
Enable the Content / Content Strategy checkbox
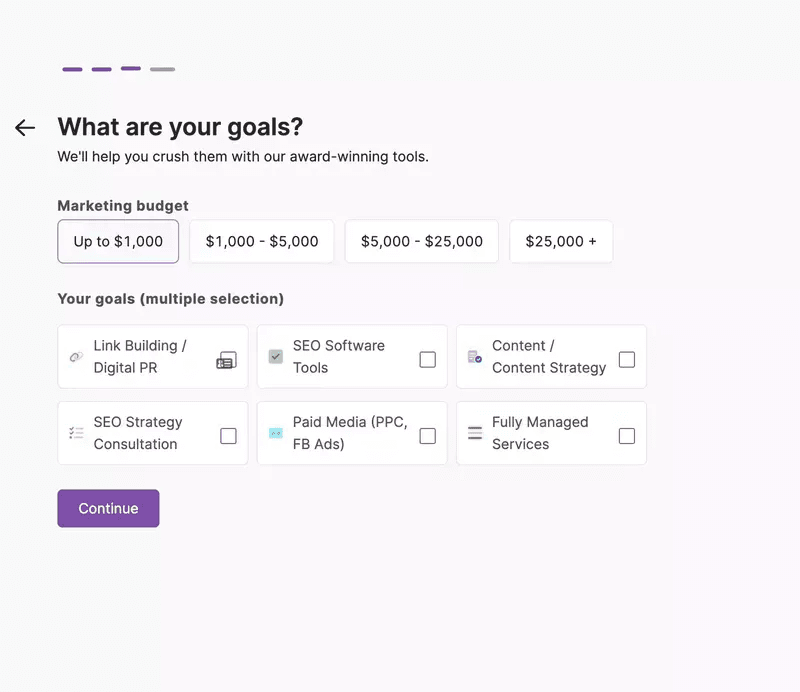click(x=627, y=357)
